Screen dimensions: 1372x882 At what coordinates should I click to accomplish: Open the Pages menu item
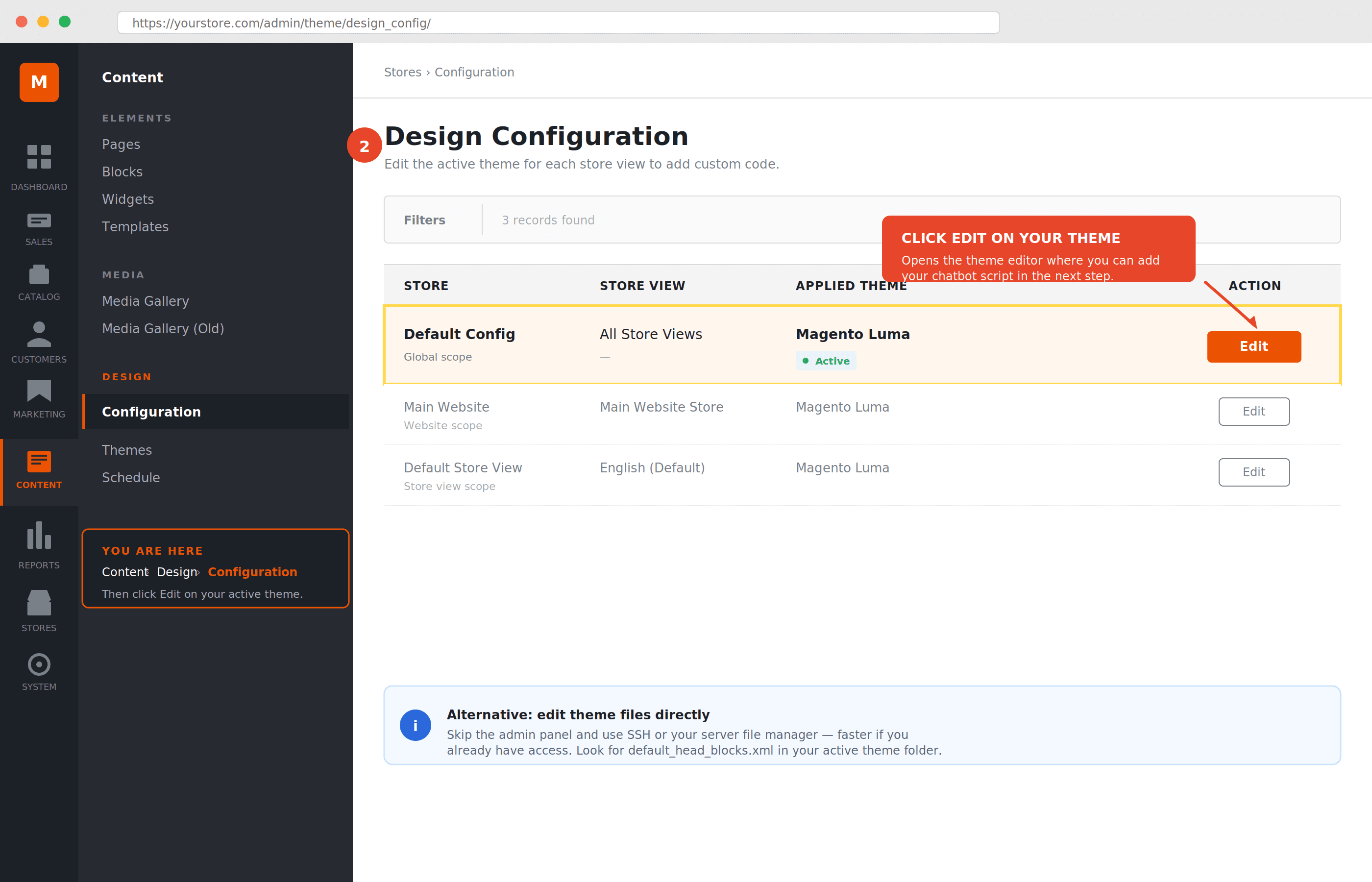click(121, 145)
